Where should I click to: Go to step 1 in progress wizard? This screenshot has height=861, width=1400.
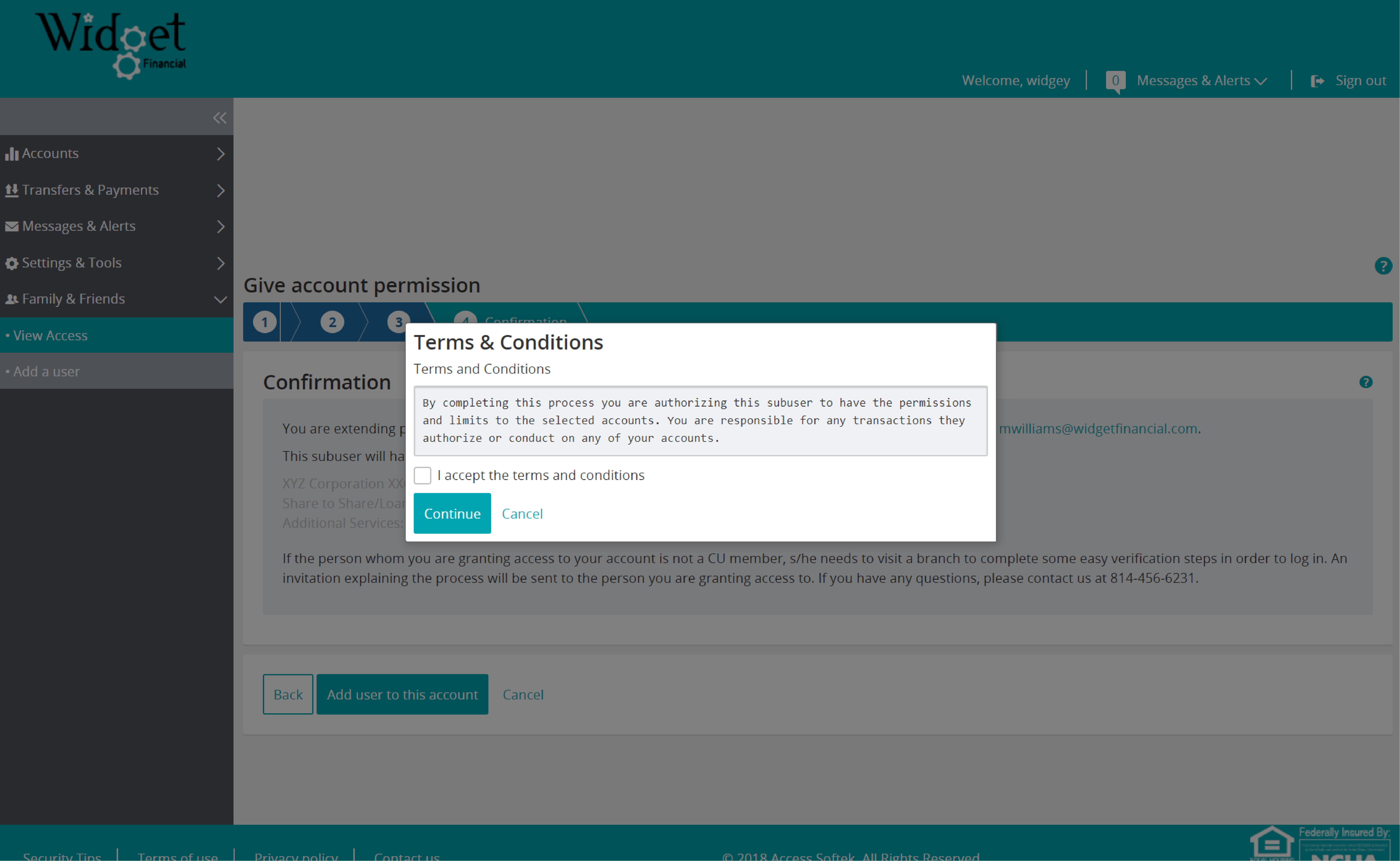click(265, 322)
